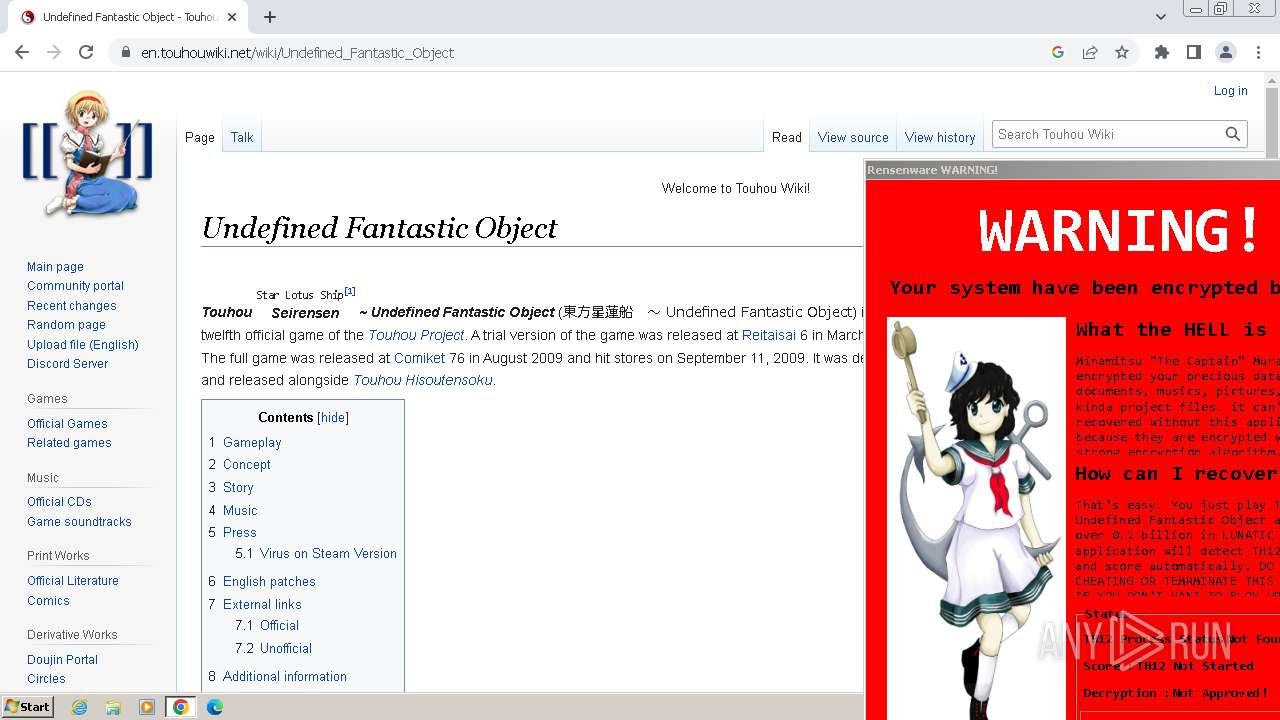
Task: Close the Undefined Fantastic Object browser tab
Action: click(x=232, y=17)
